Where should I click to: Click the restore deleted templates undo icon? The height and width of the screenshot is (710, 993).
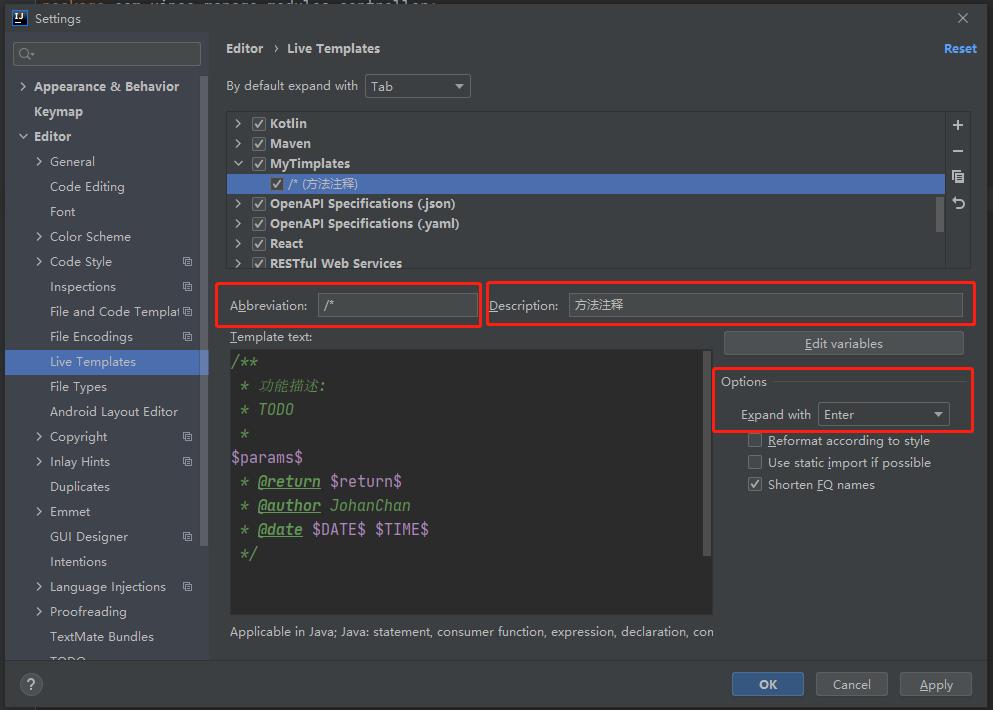point(958,203)
